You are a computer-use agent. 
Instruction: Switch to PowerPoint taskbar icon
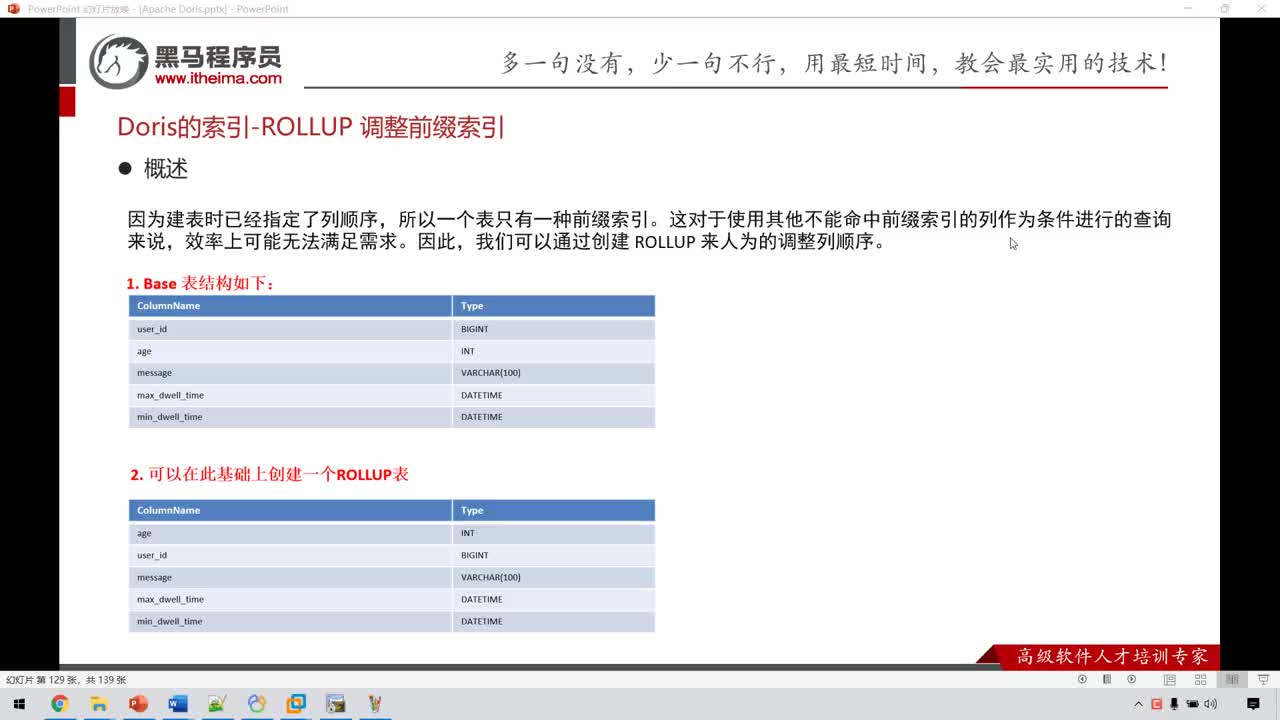point(138,704)
